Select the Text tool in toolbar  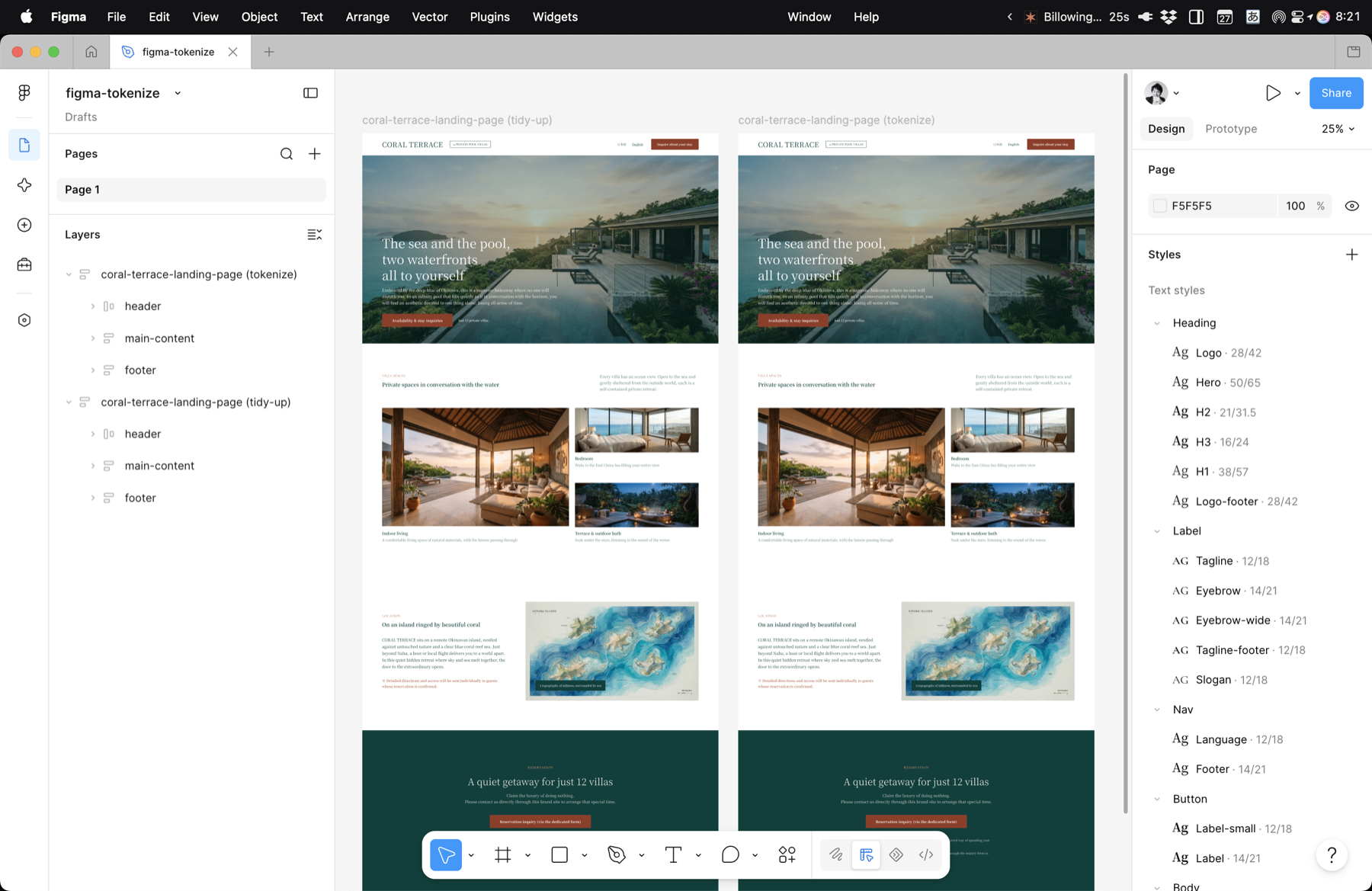click(673, 855)
